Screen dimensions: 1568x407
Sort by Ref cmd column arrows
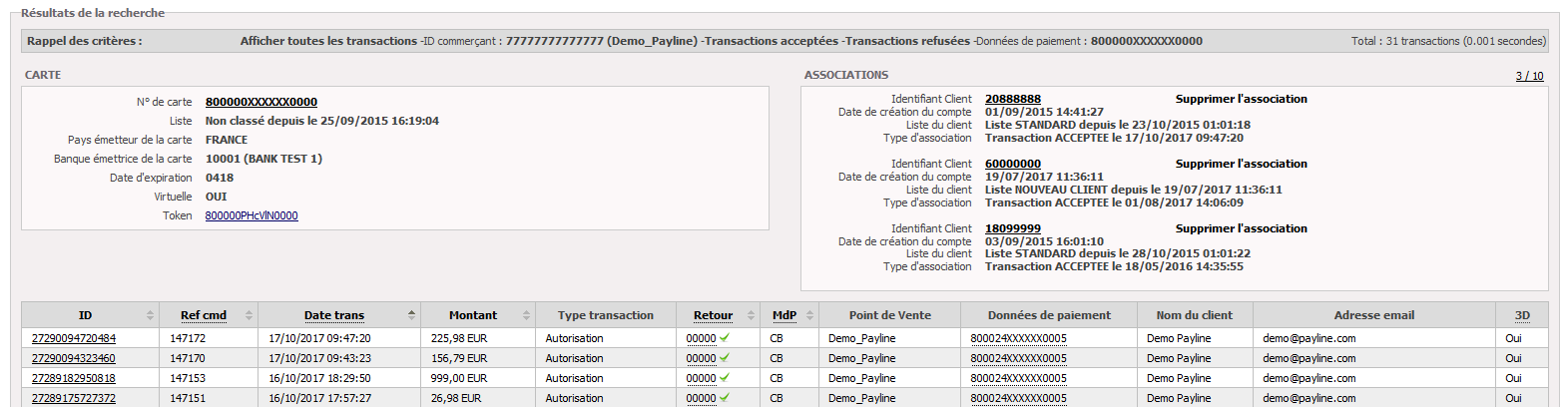click(249, 315)
